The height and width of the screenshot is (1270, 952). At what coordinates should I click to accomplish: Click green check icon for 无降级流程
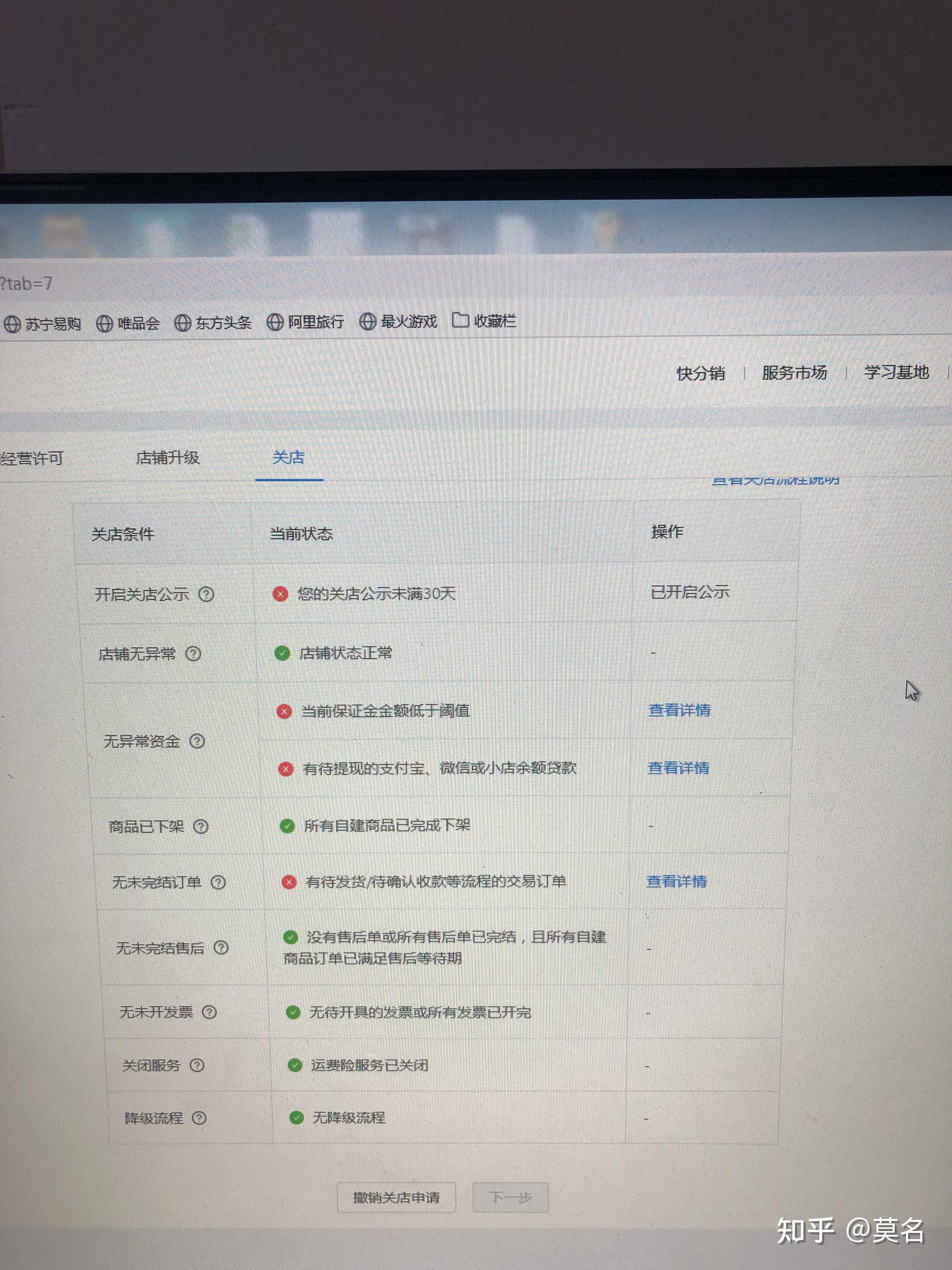[296, 1117]
